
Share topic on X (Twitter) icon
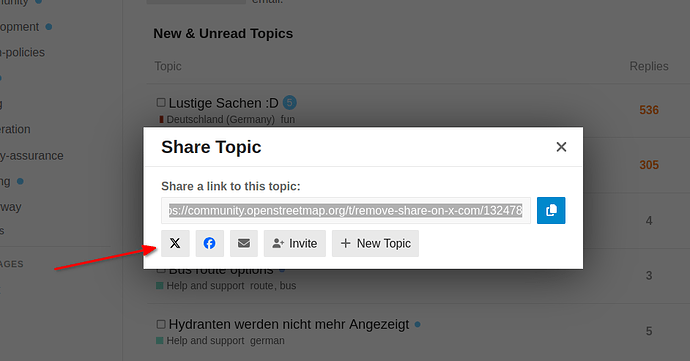click(175, 243)
